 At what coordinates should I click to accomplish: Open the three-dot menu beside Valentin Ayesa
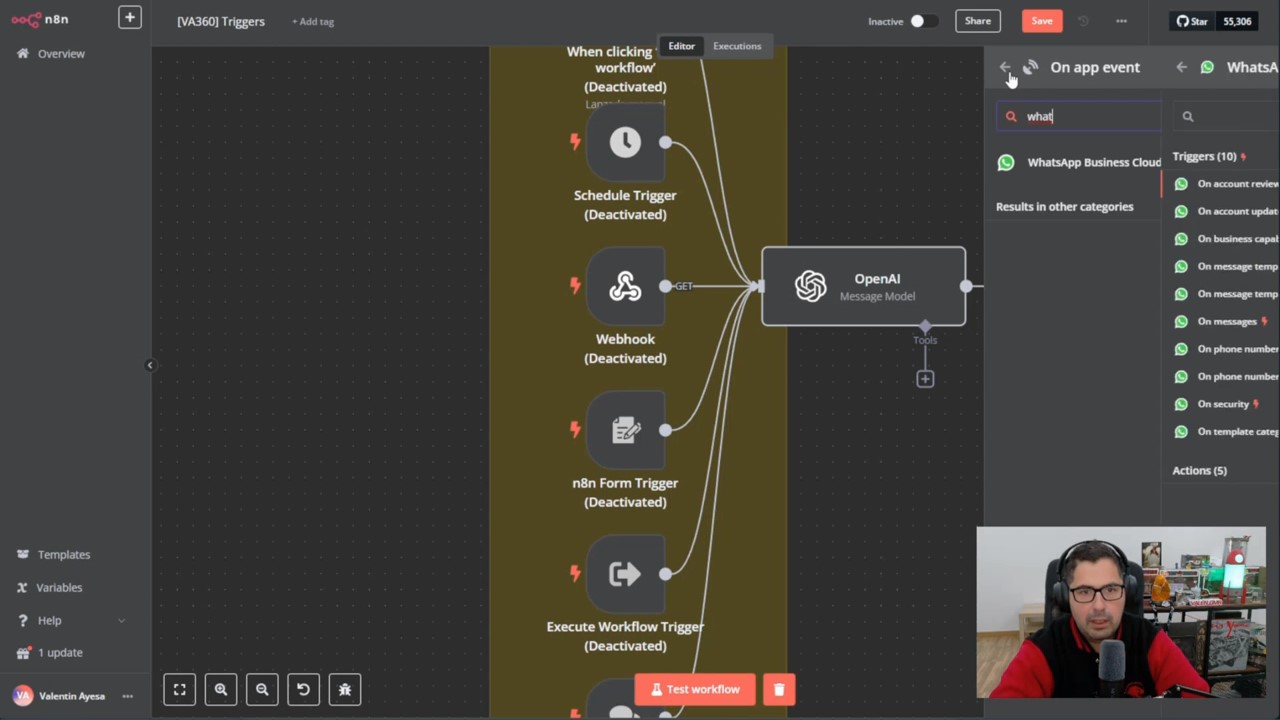[x=127, y=696]
